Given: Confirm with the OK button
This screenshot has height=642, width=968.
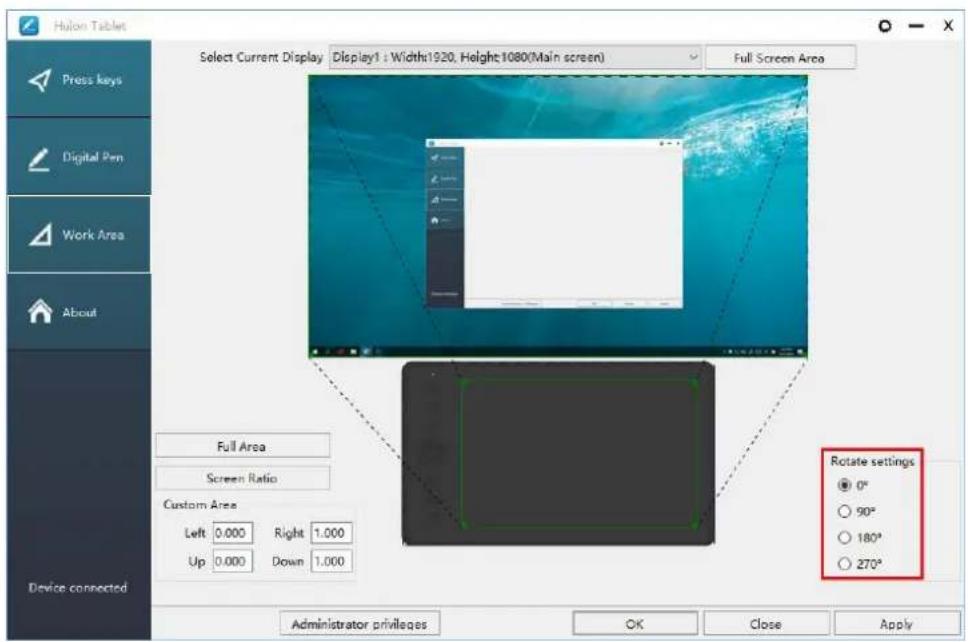Looking at the screenshot, I should coord(635,624).
